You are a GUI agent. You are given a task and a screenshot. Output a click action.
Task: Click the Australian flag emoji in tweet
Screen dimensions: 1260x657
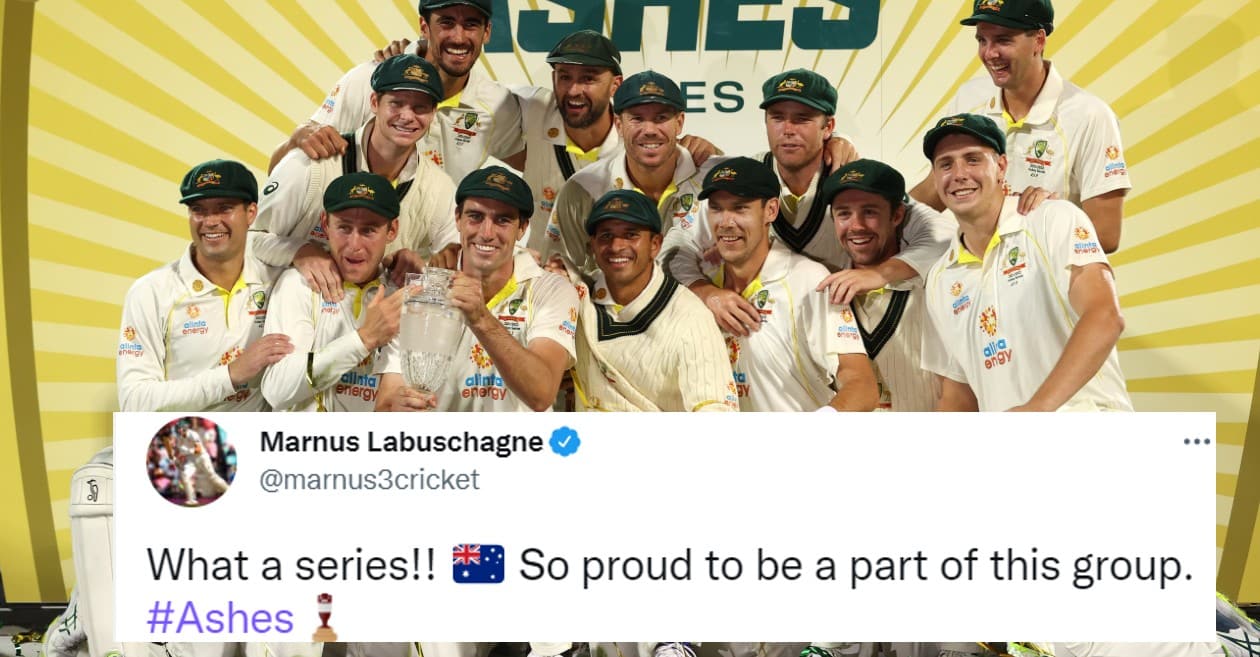[x=478, y=565]
